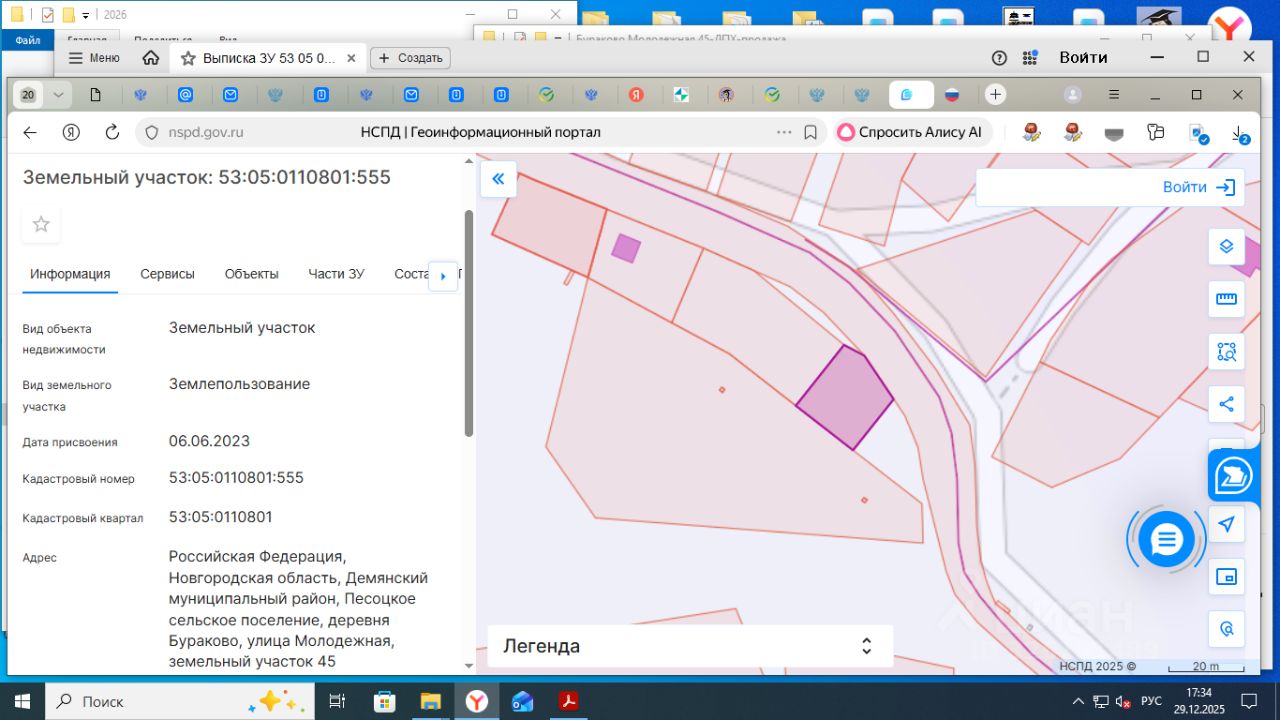Click Войти in the PDF viewer header
Image resolution: width=1280 pixels, height=720 pixels.
click(x=1084, y=58)
